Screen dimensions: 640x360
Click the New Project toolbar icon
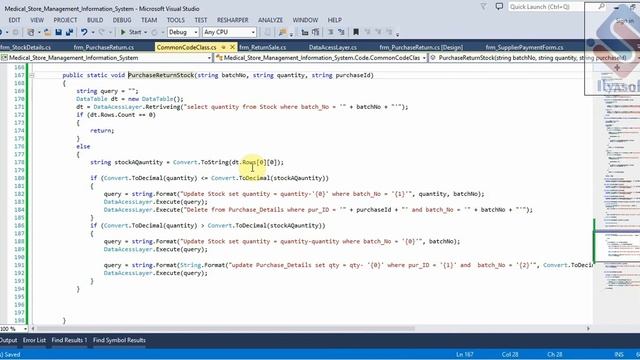[31, 32]
